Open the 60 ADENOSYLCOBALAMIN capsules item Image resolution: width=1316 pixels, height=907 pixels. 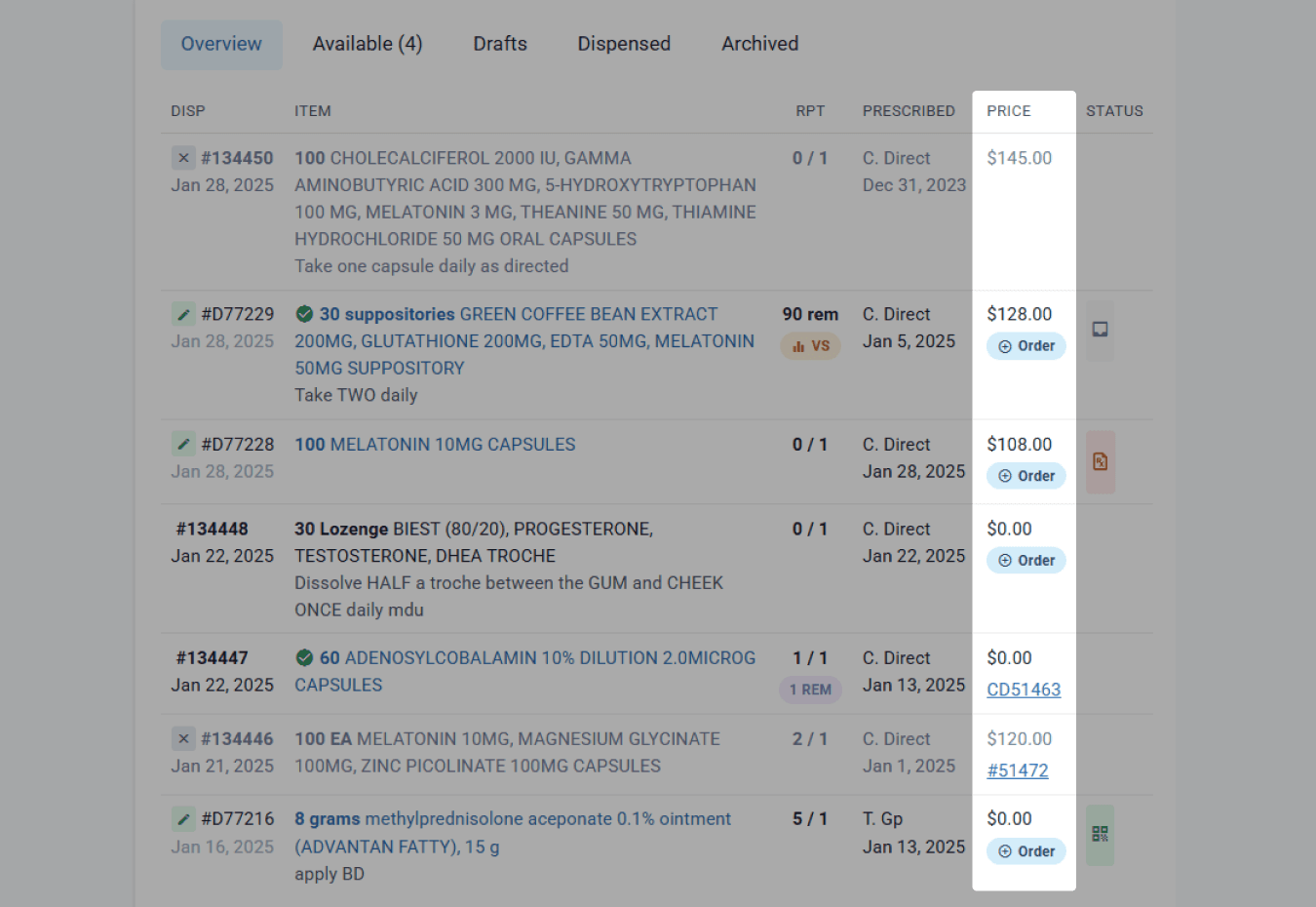(525, 671)
